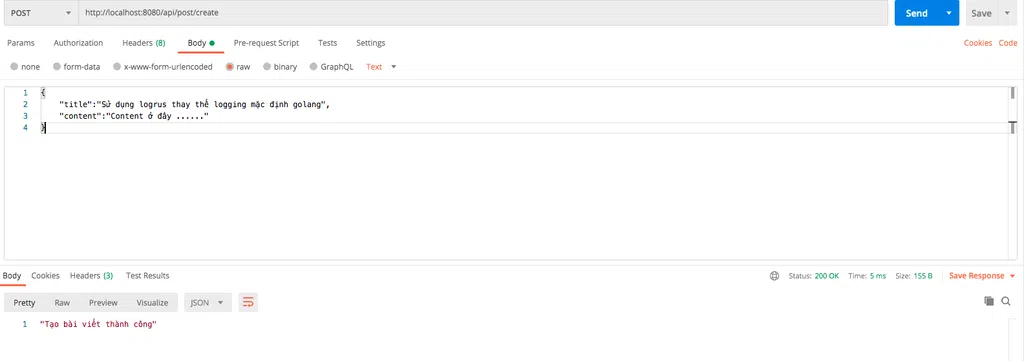Open the POST method dropdown
1024x361 pixels.
[40, 13]
